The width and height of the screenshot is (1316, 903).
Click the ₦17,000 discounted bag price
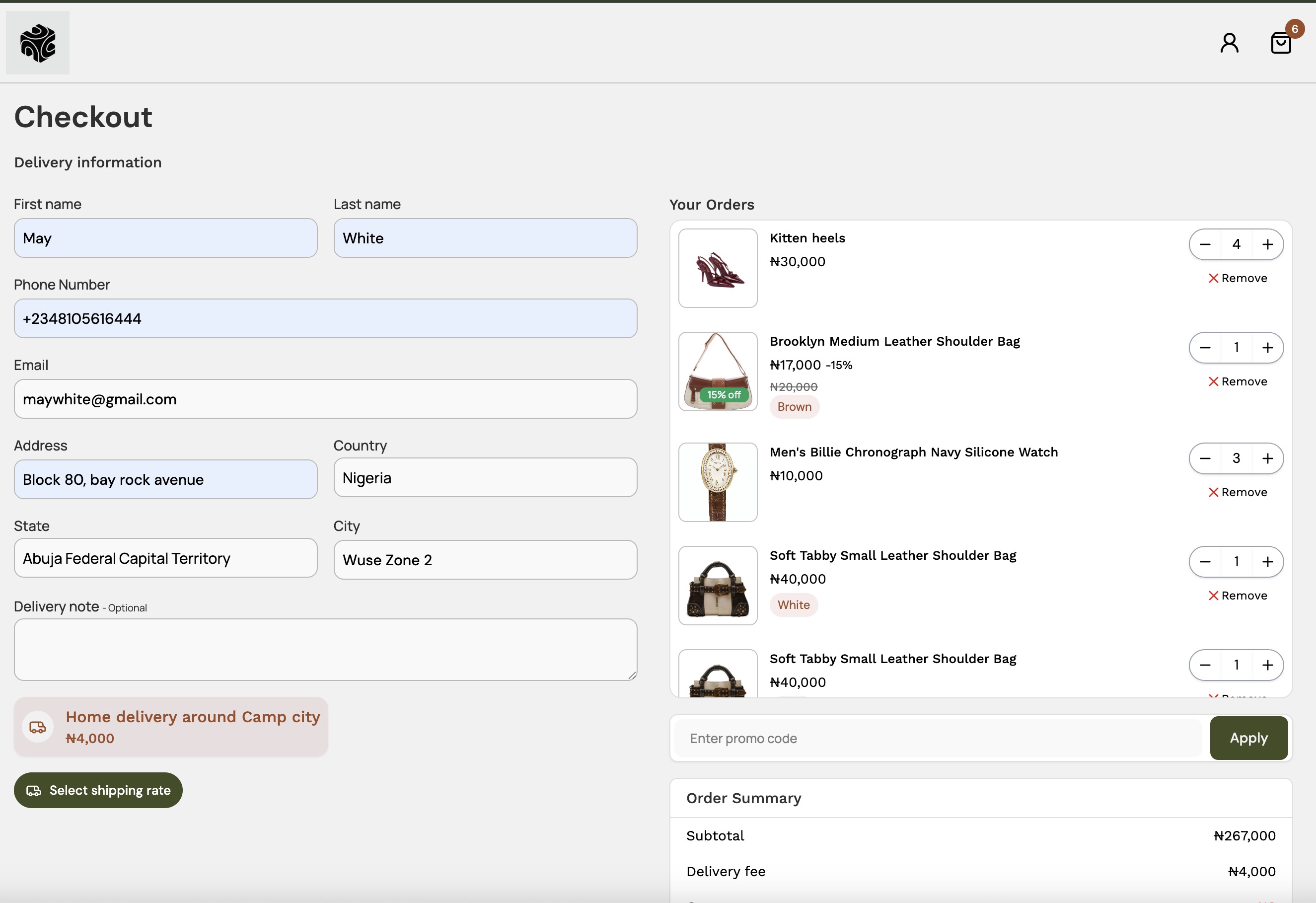[x=795, y=365]
